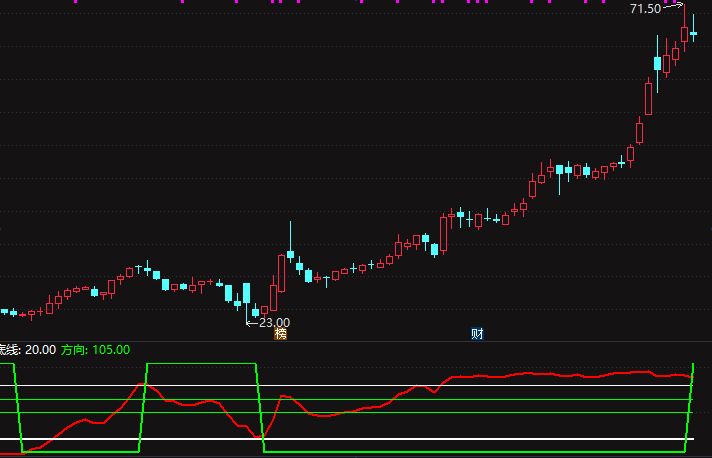Click the last cyan candlestick on the right
This screenshot has width=712, height=458.
(x=693, y=28)
